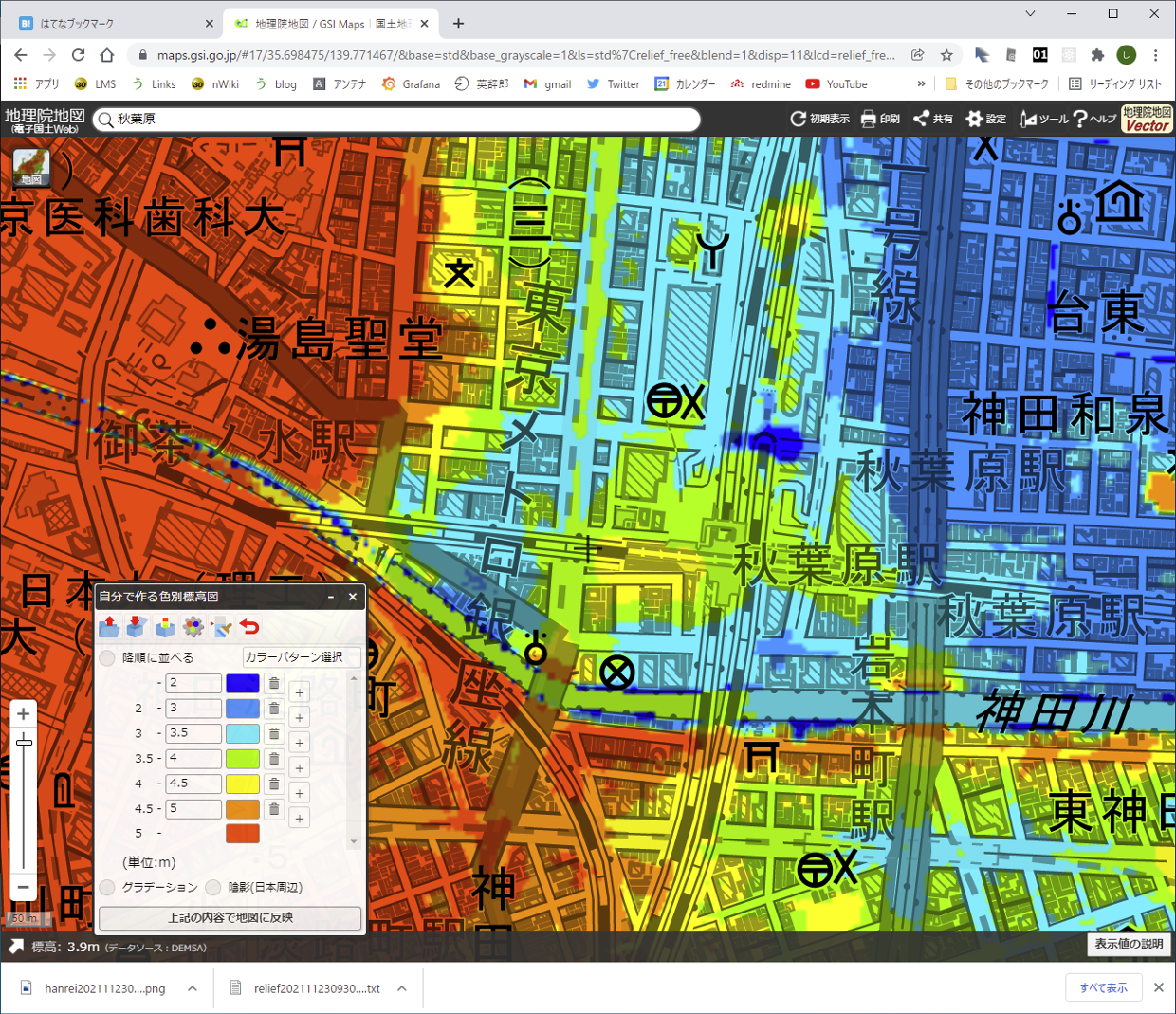Screen dimensions: 1176x1014
Task: Click 上記の内容で地図に反映 apply button
Action: pyautogui.click(x=230, y=917)
